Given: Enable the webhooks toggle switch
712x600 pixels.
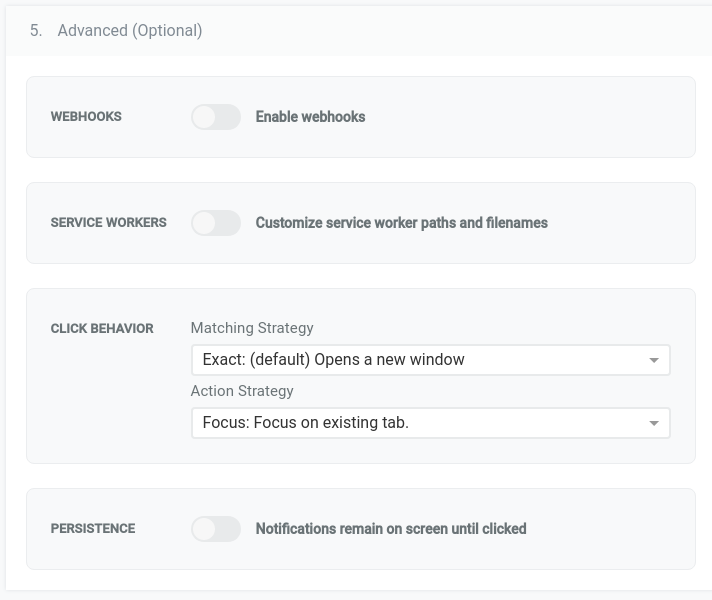Looking at the screenshot, I should (x=216, y=117).
